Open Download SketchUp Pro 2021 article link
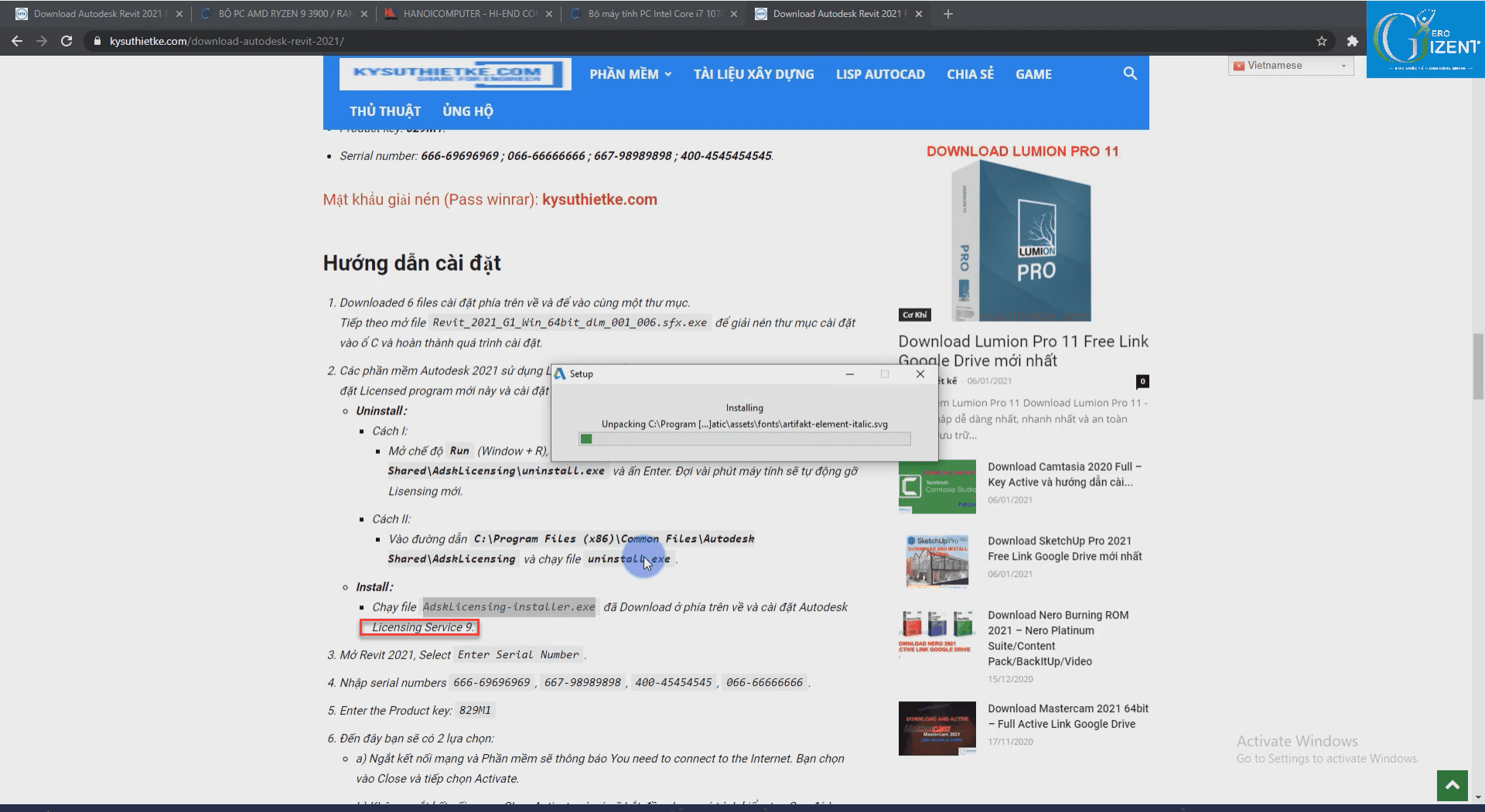1485x812 pixels. coord(1064,548)
